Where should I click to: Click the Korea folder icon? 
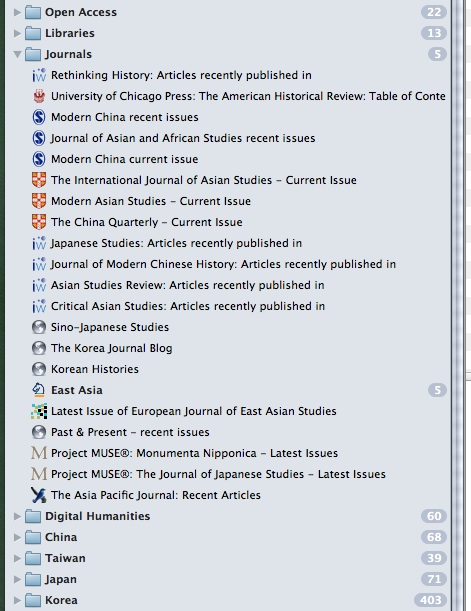(x=33, y=600)
